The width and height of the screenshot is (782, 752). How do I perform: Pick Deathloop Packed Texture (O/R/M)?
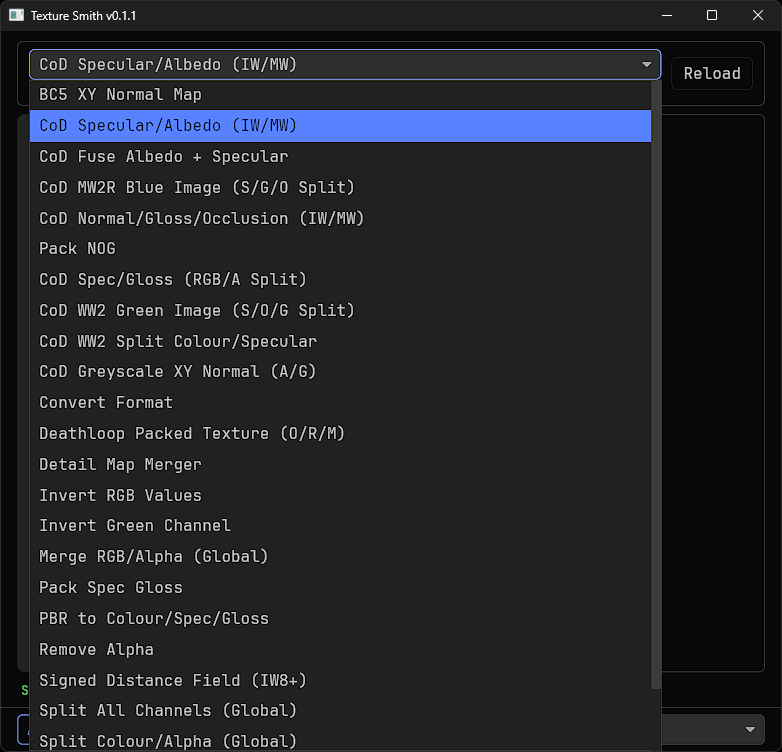click(341, 434)
